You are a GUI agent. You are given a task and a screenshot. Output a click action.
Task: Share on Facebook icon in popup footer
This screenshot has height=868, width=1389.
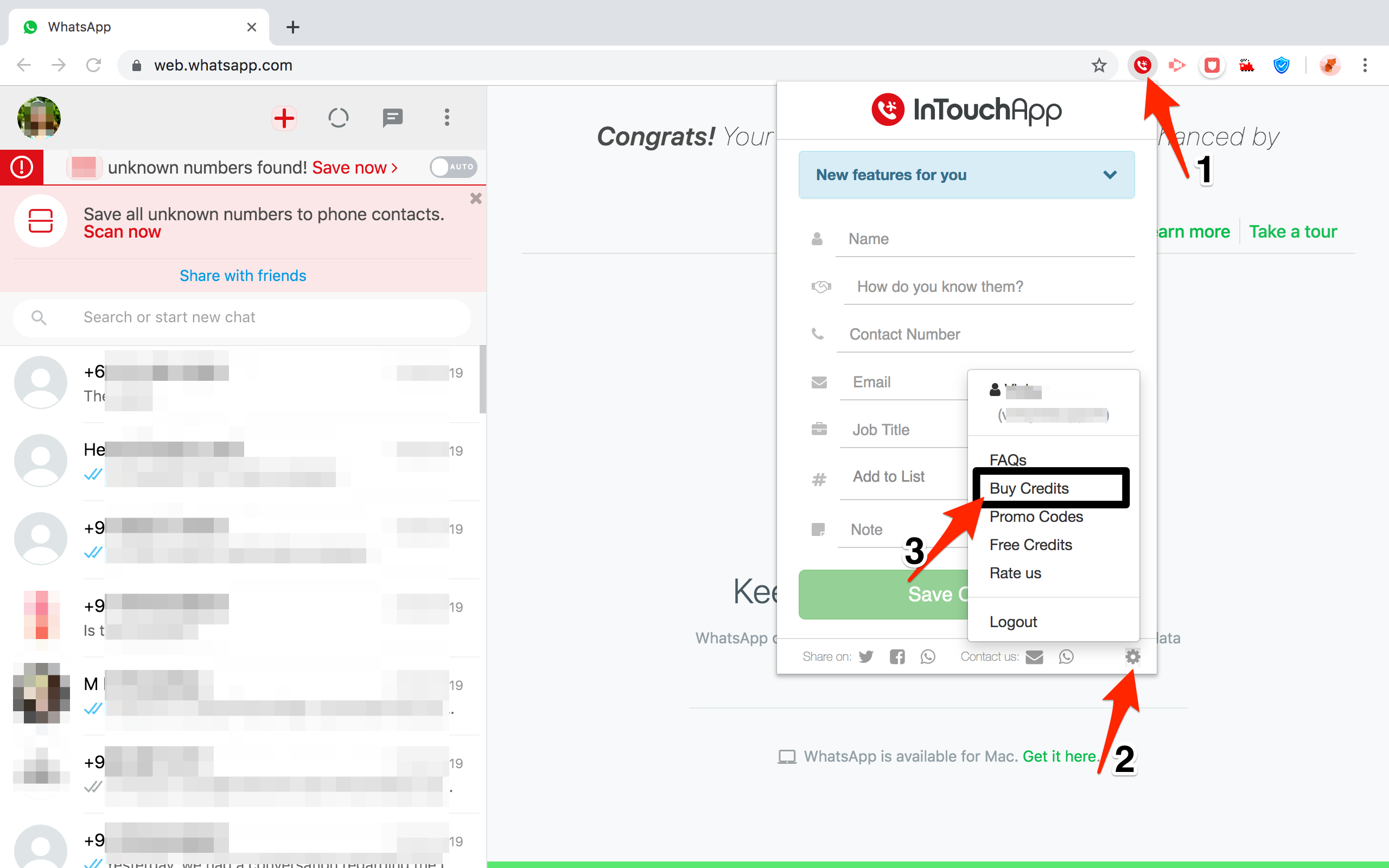897,656
